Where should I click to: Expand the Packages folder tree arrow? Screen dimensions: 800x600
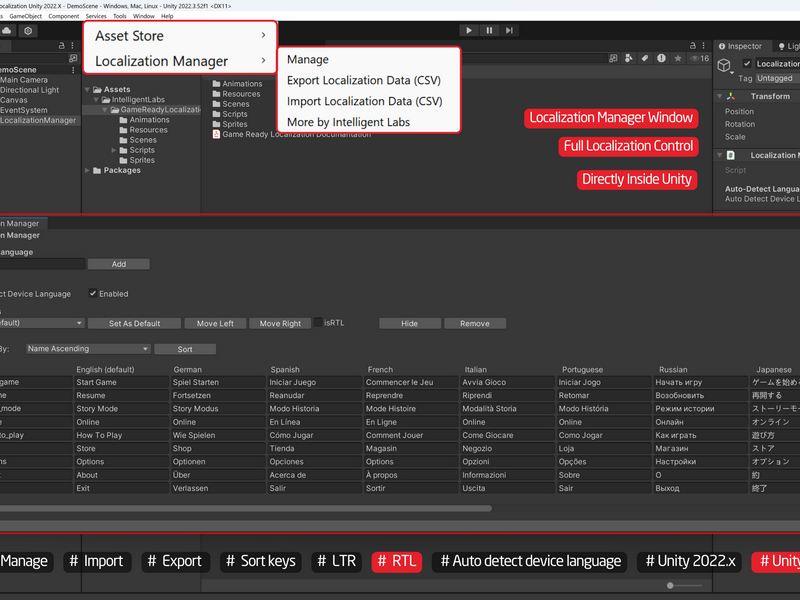87,170
